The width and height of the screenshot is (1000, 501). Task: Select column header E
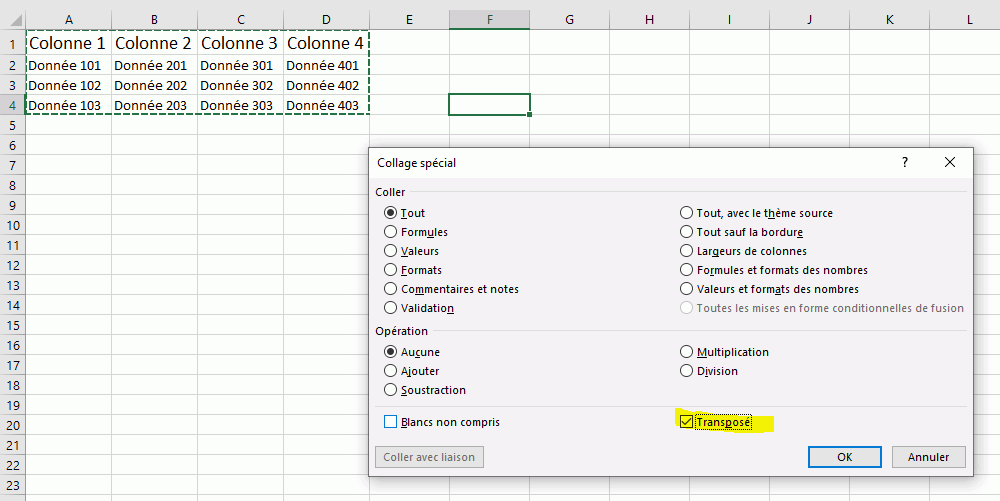[410, 19]
